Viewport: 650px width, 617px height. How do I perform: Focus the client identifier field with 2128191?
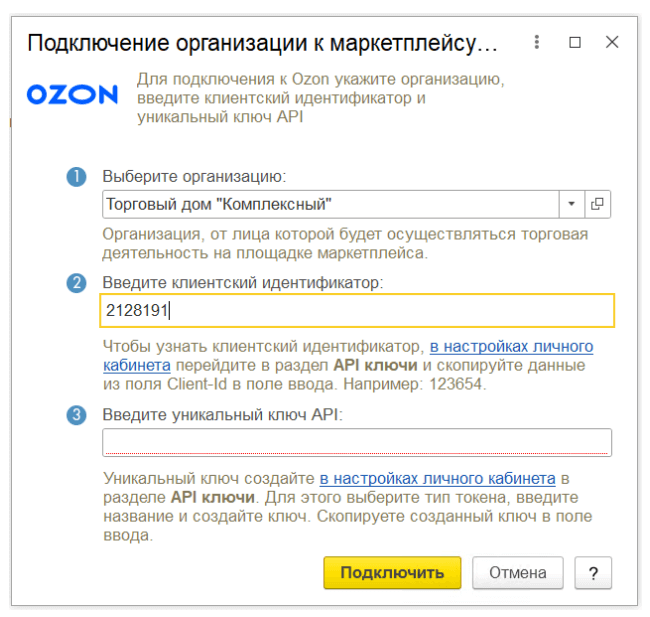pos(357,311)
